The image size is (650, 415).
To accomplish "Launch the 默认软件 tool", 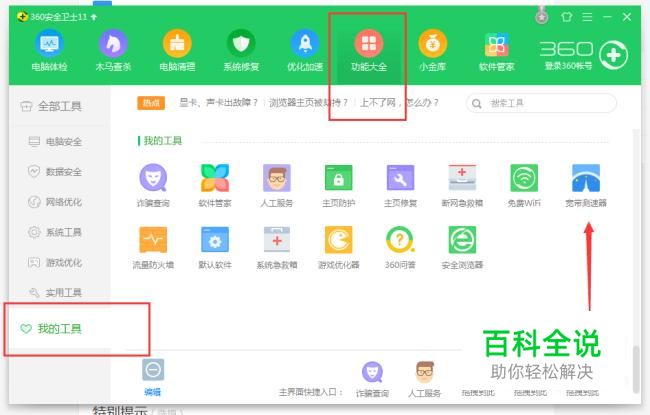I will tap(215, 248).
